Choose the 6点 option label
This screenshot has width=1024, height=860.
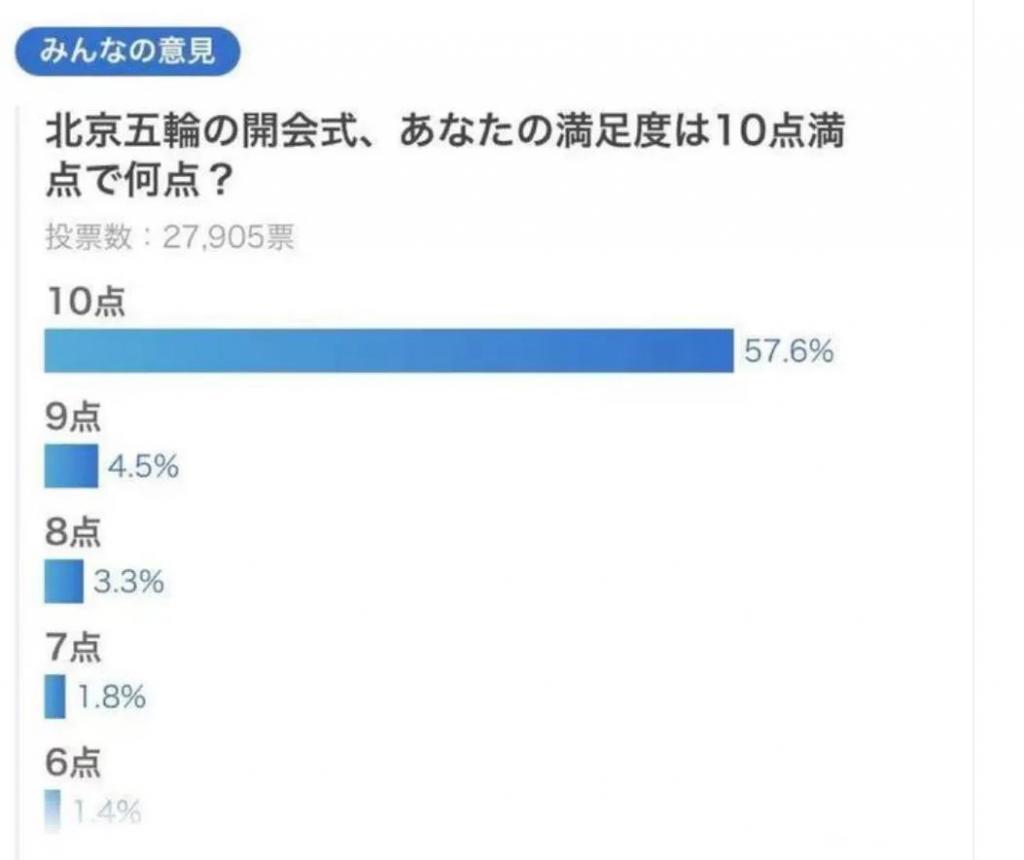coord(73,762)
